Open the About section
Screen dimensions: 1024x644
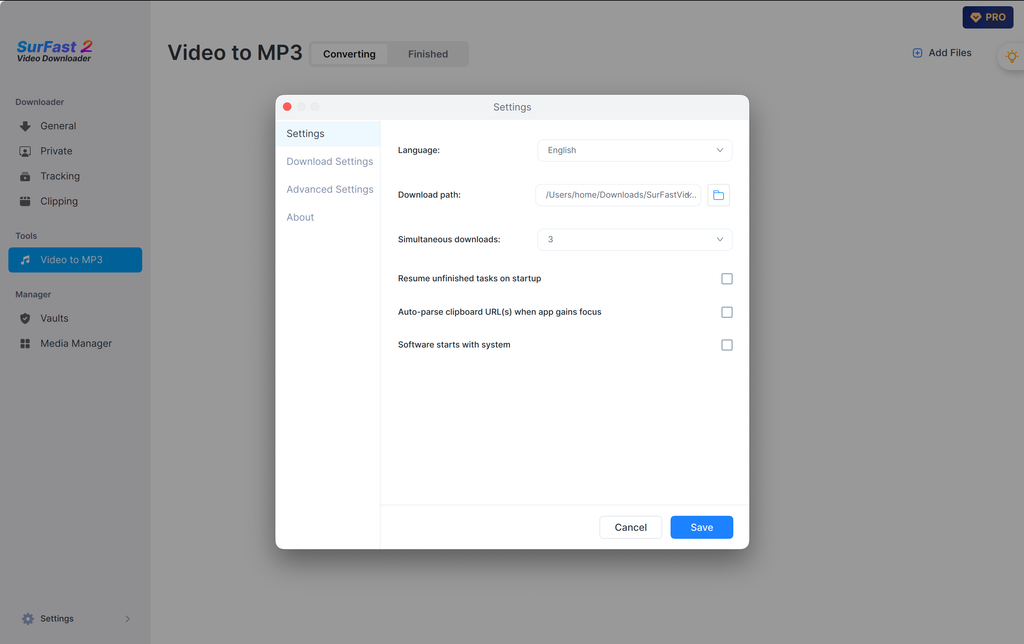tap(300, 217)
